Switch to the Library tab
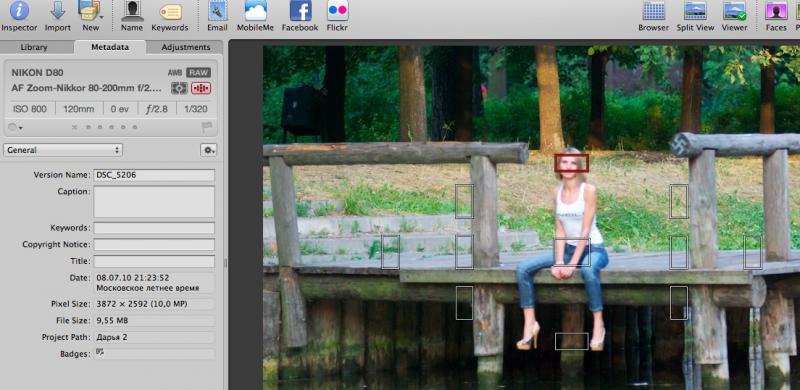 34,47
